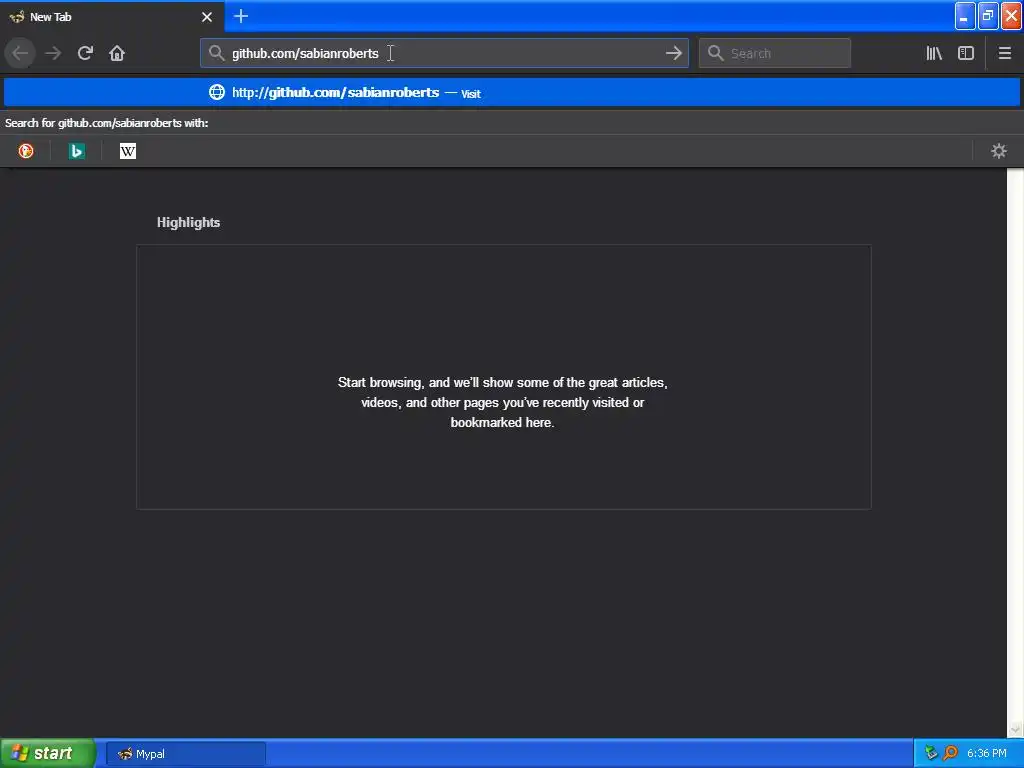Click the Go arrow in address bar
This screenshot has height=768, width=1024.
(x=673, y=53)
